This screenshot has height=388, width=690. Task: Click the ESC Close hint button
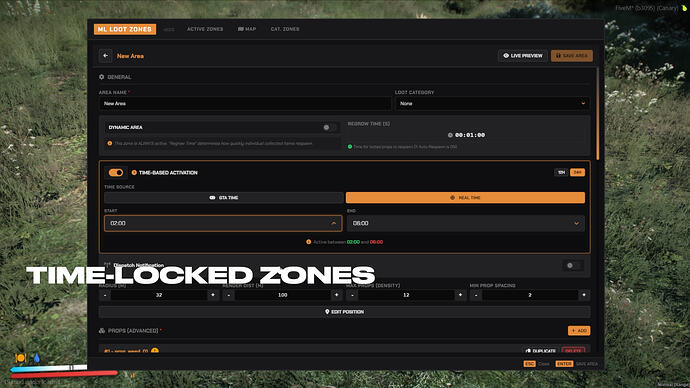[536, 364]
